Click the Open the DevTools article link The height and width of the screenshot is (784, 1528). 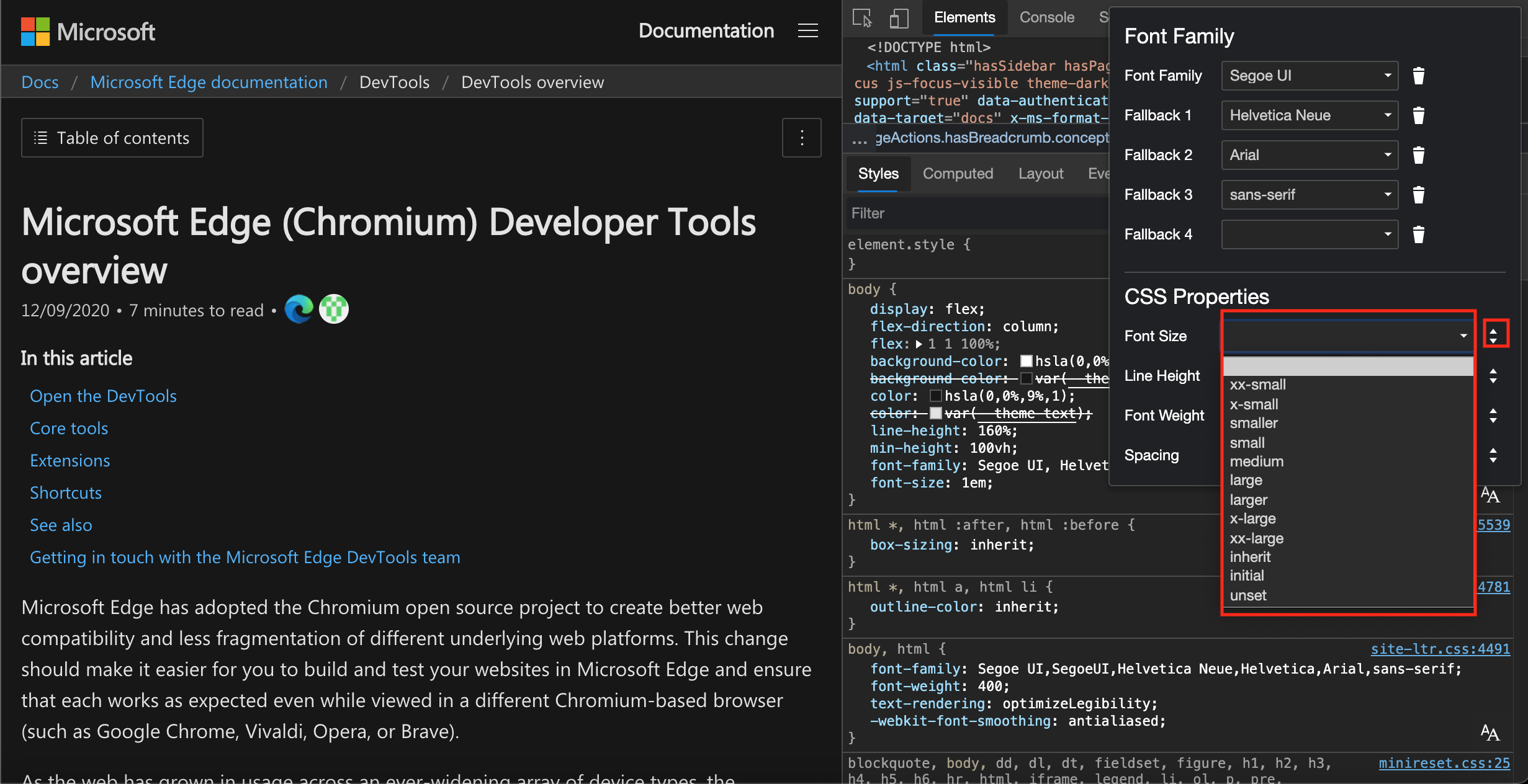(x=103, y=394)
